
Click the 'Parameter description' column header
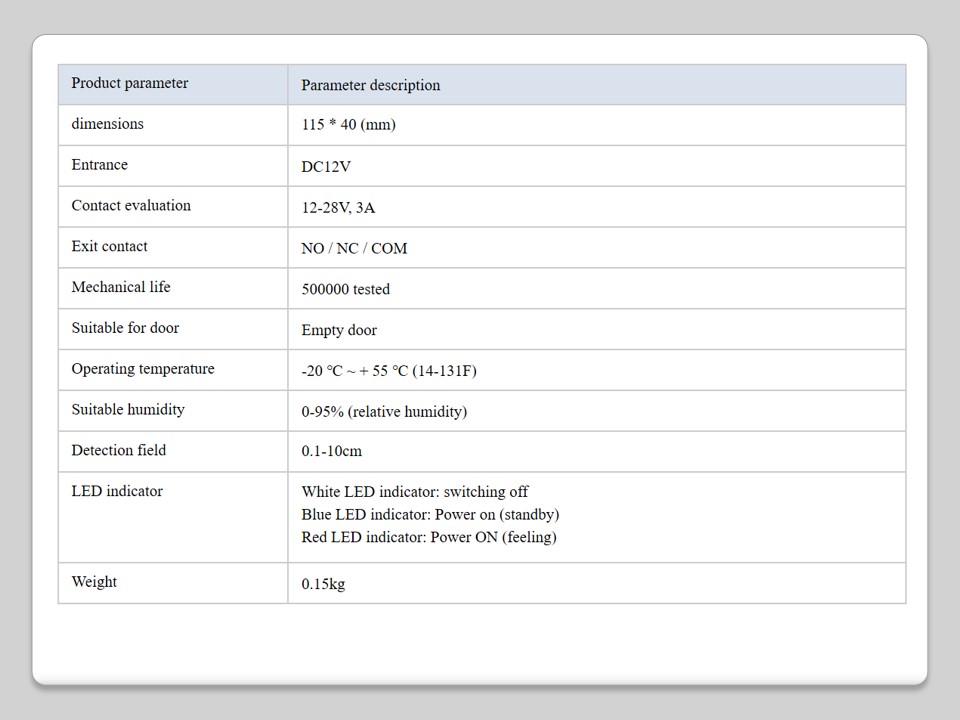pyautogui.click(x=370, y=86)
